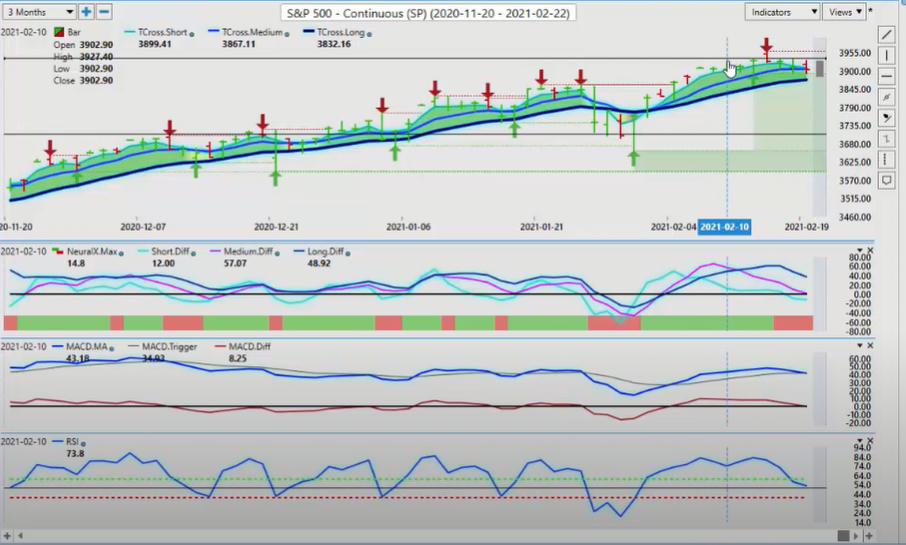This screenshot has height=545, width=906.
Task: Click the TCross.Medium indicator label
Action: click(x=252, y=32)
